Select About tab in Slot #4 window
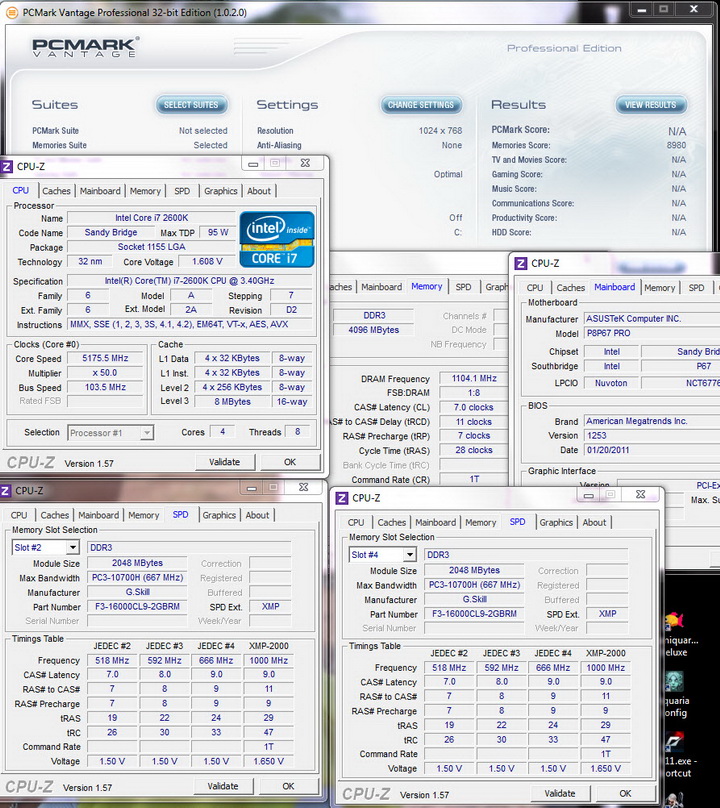The image size is (720, 808). click(x=594, y=522)
